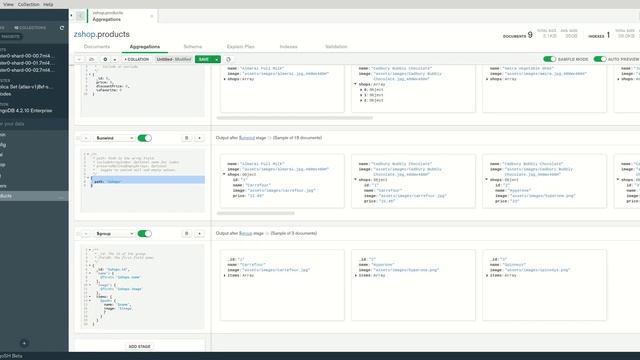Viewport: 640px width, 360px height.
Task: Create a database with the sidebar plus button
Action: coord(24,343)
